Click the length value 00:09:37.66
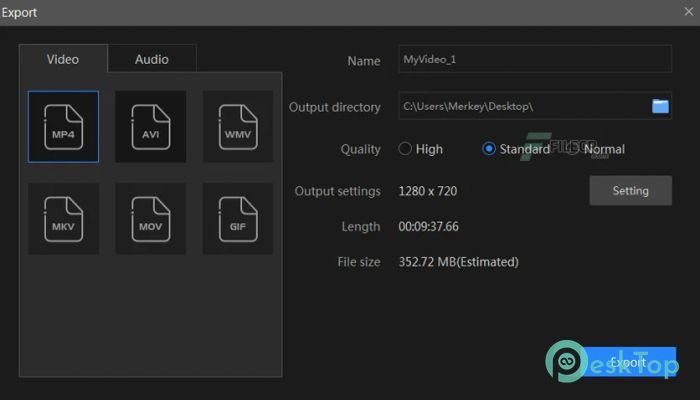The width and height of the screenshot is (700, 400). tap(429, 226)
